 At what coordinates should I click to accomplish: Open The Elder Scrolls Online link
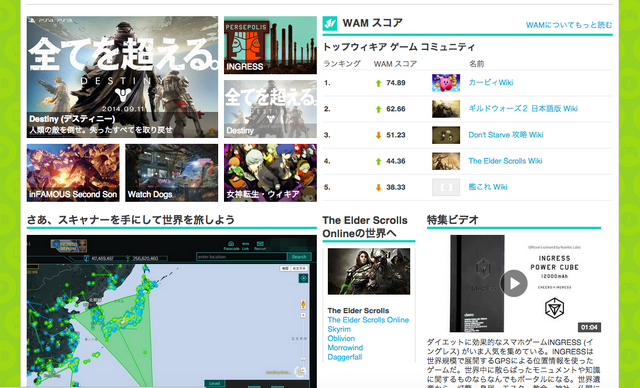pyautogui.click(x=368, y=320)
